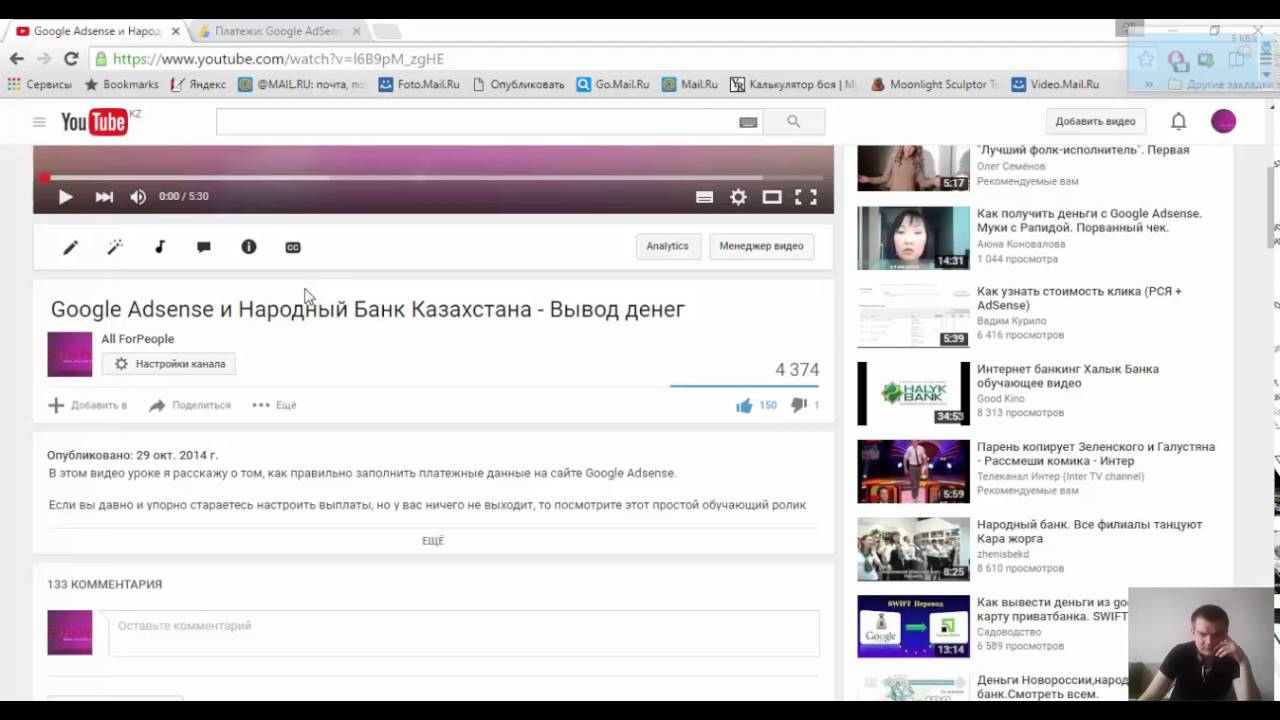This screenshot has width=1280, height=720.
Task: Open cards info circle icon
Action: [x=249, y=247]
